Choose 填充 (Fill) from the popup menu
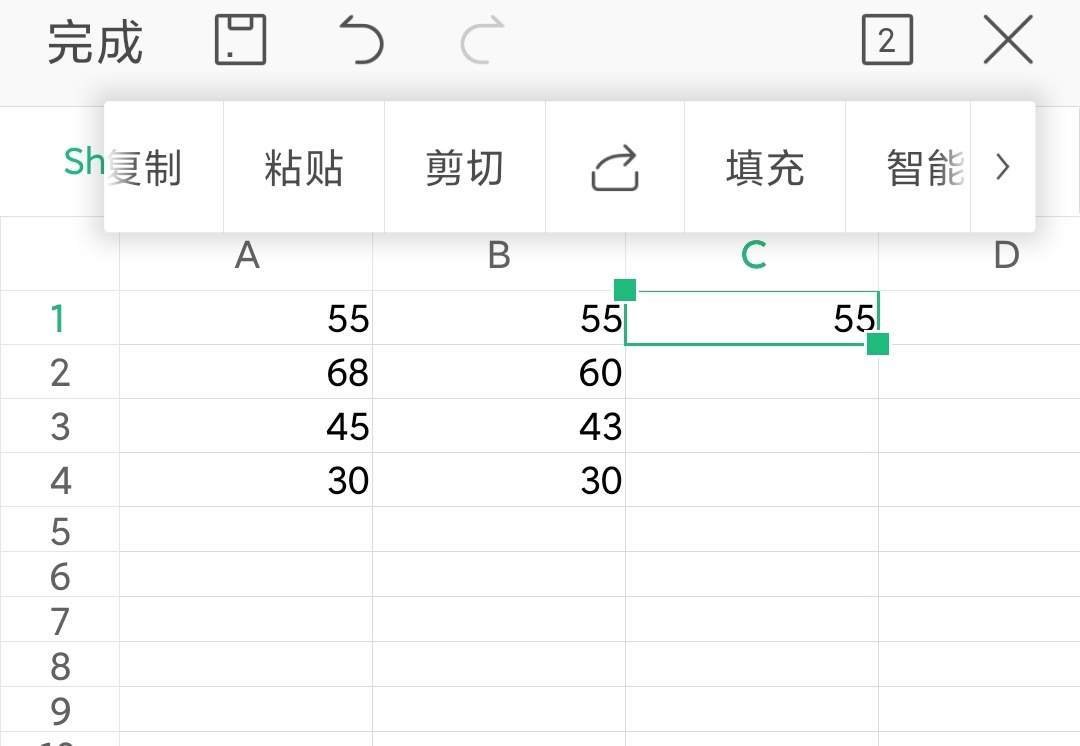The image size is (1080, 746). point(765,167)
